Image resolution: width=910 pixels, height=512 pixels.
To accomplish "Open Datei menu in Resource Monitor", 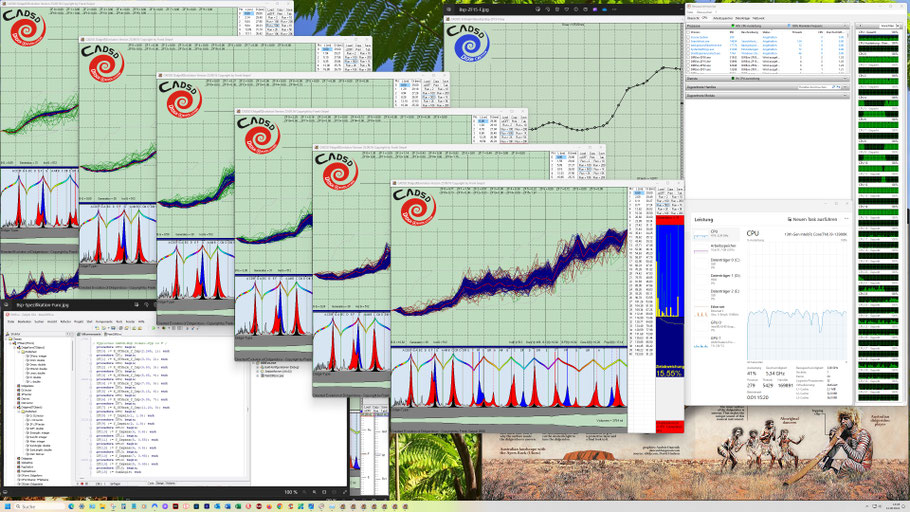I will [x=690, y=12].
